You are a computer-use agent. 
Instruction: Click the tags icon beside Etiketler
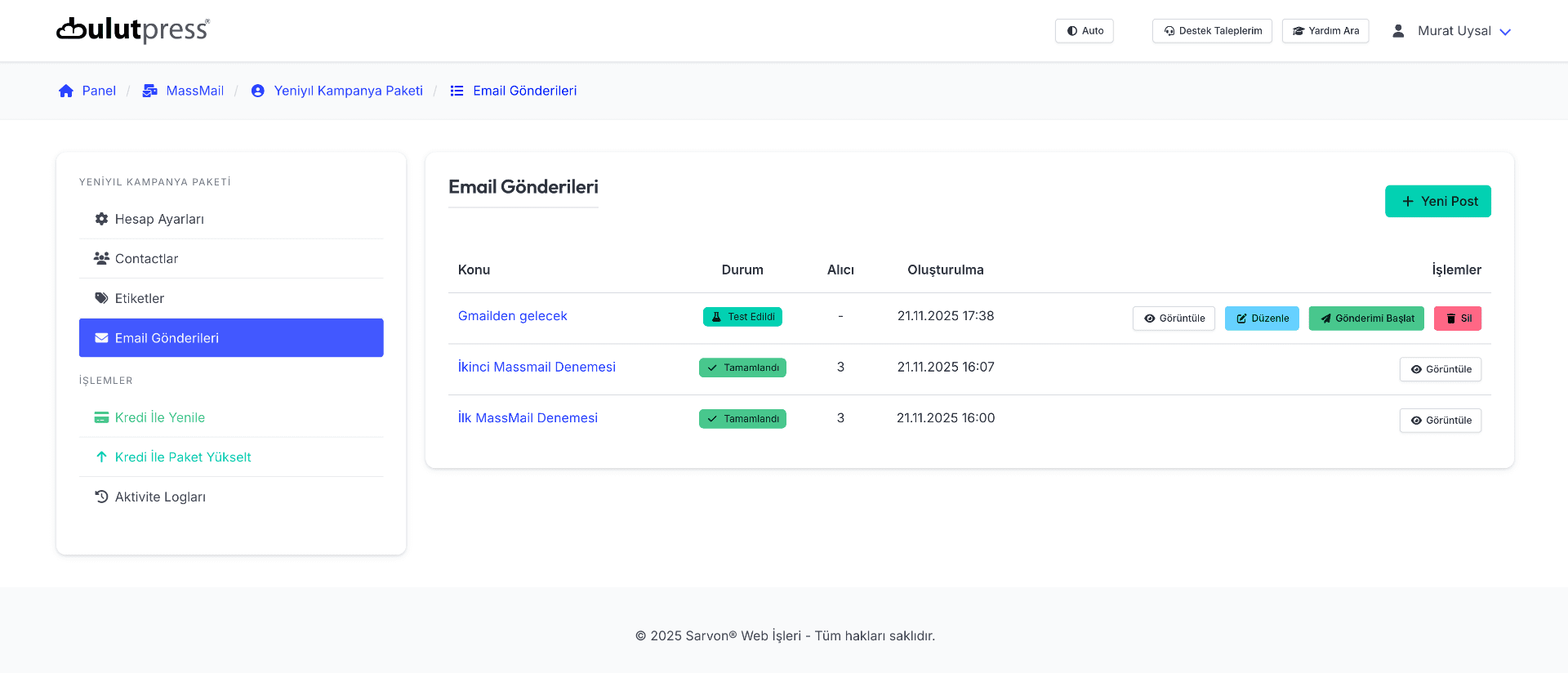point(101,298)
